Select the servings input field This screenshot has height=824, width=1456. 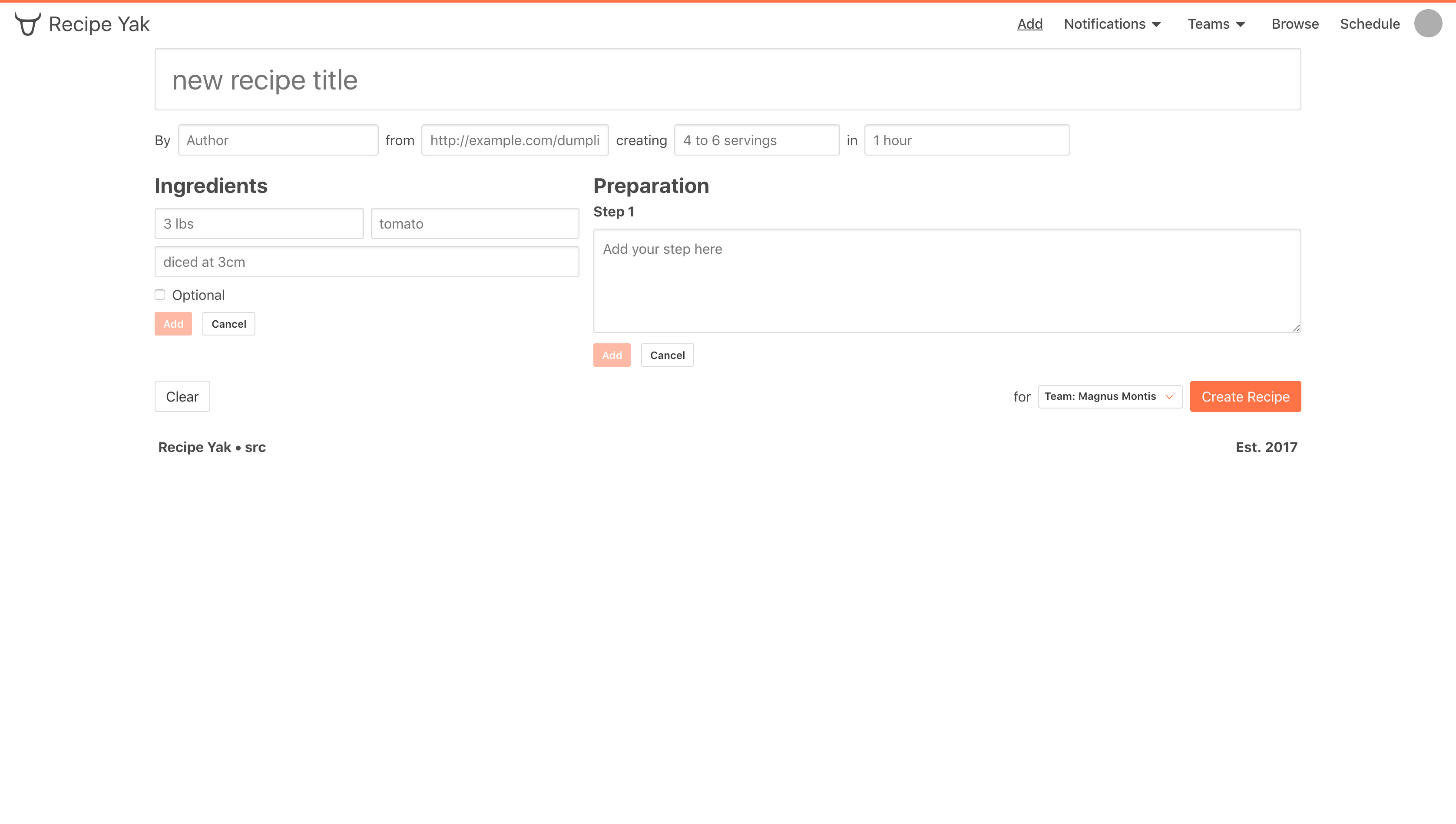[x=756, y=140]
